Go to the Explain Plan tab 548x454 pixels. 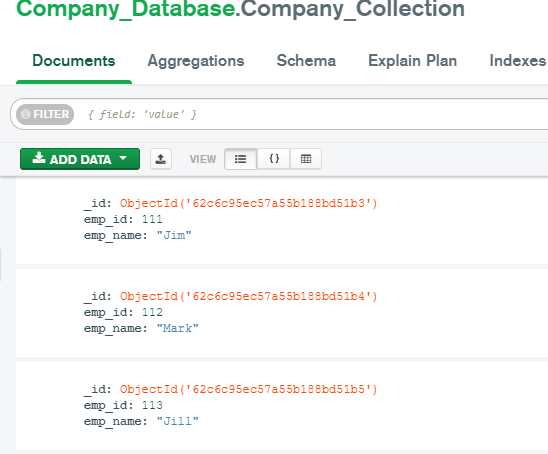(x=412, y=61)
